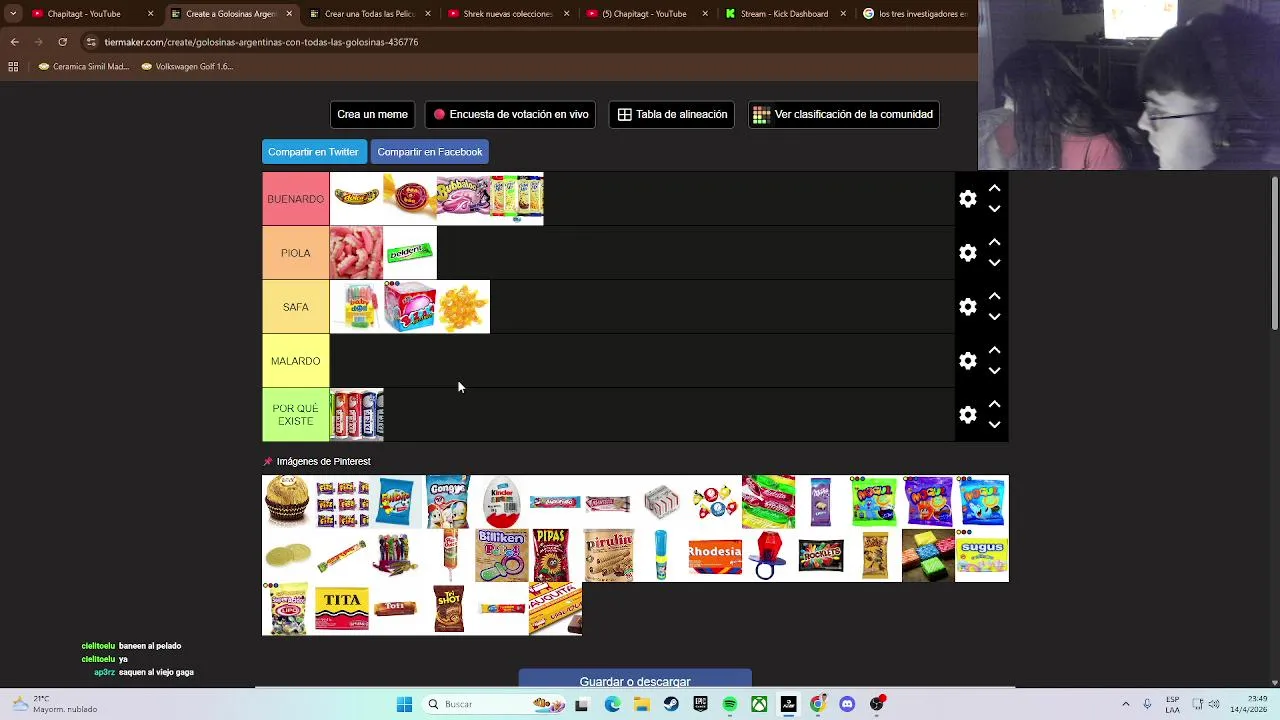Select the Rocklets candy image

[821, 555]
